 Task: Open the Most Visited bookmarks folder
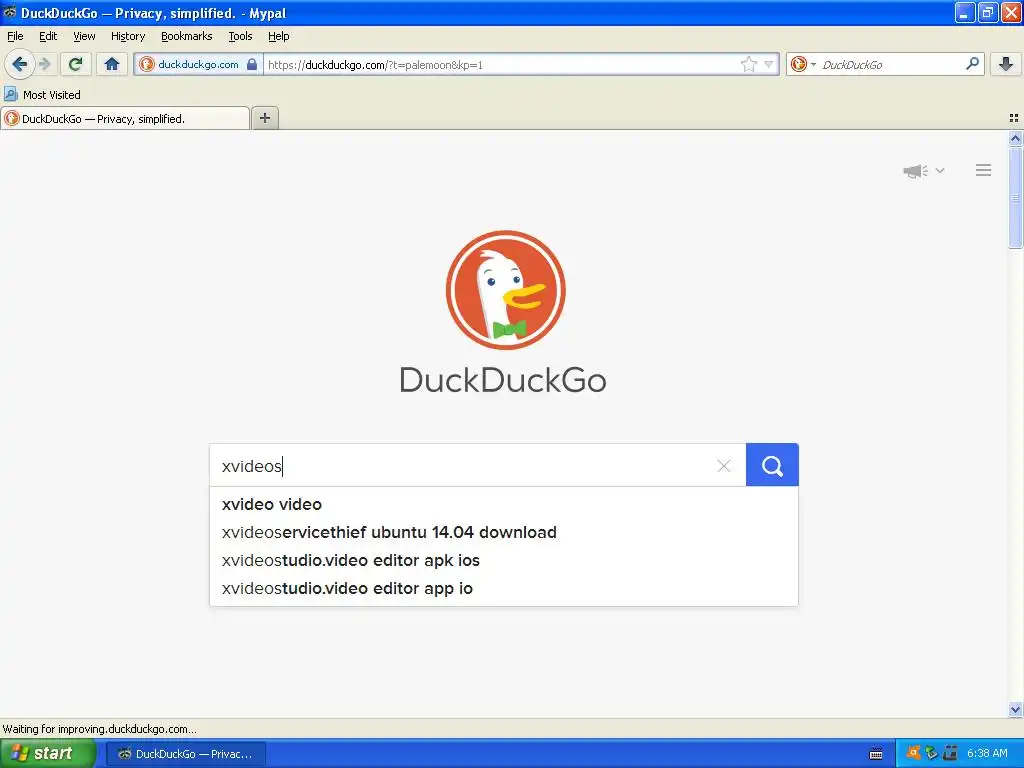coord(42,95)
